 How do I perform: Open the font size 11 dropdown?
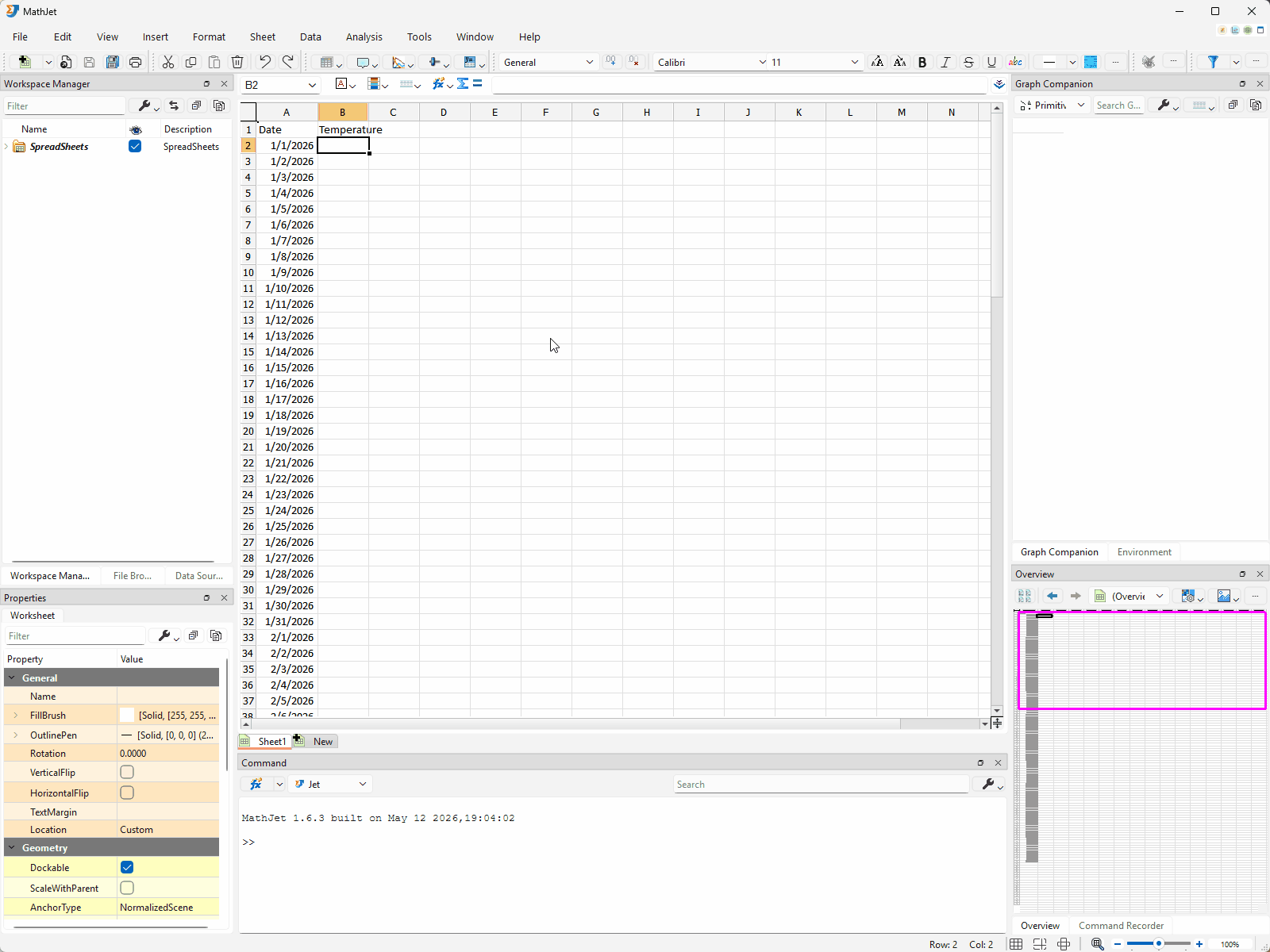(855, 62)
